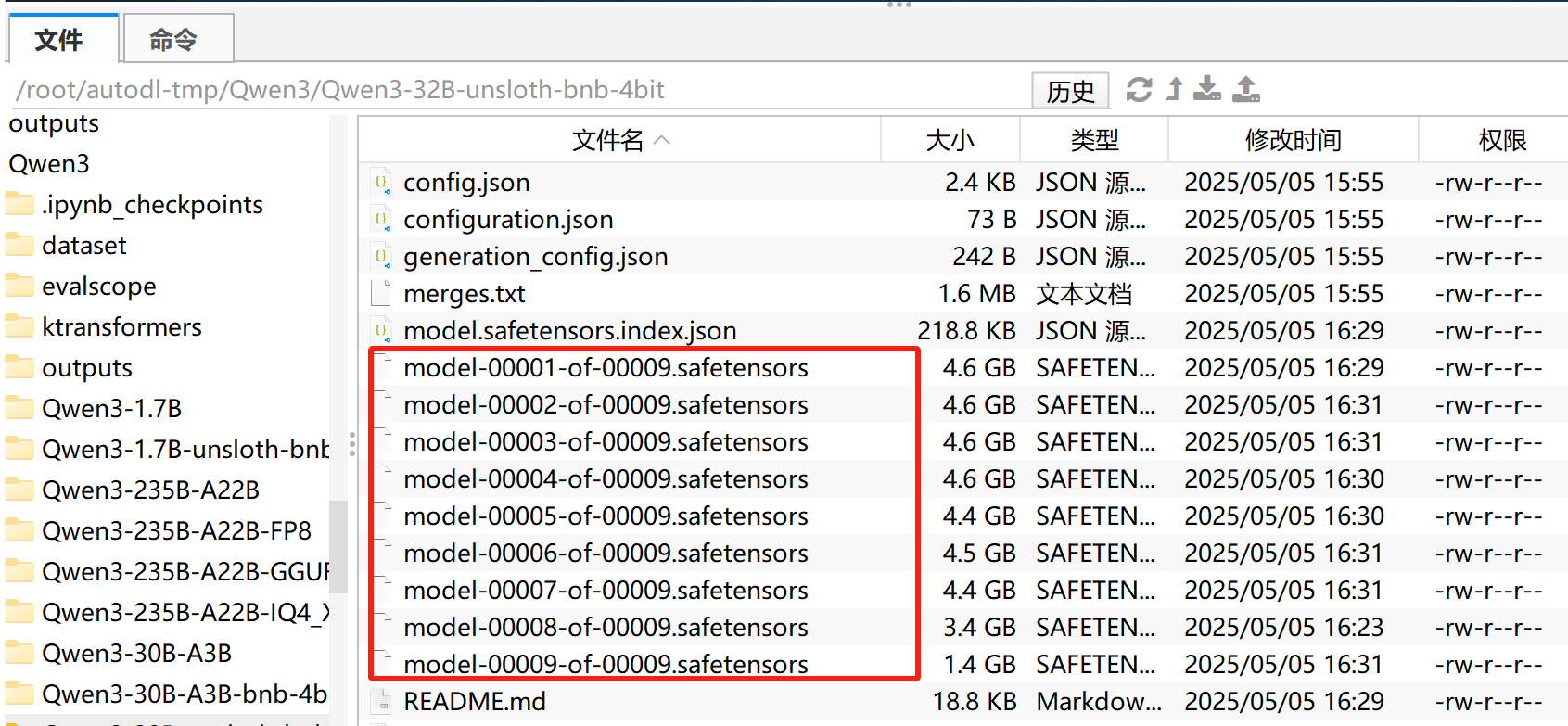The height and width of the screenshot is (726, 1568).
Task: Click the Qwen3-1.7B-unsloth-bnb folder icon
Action: coord(19,449)
